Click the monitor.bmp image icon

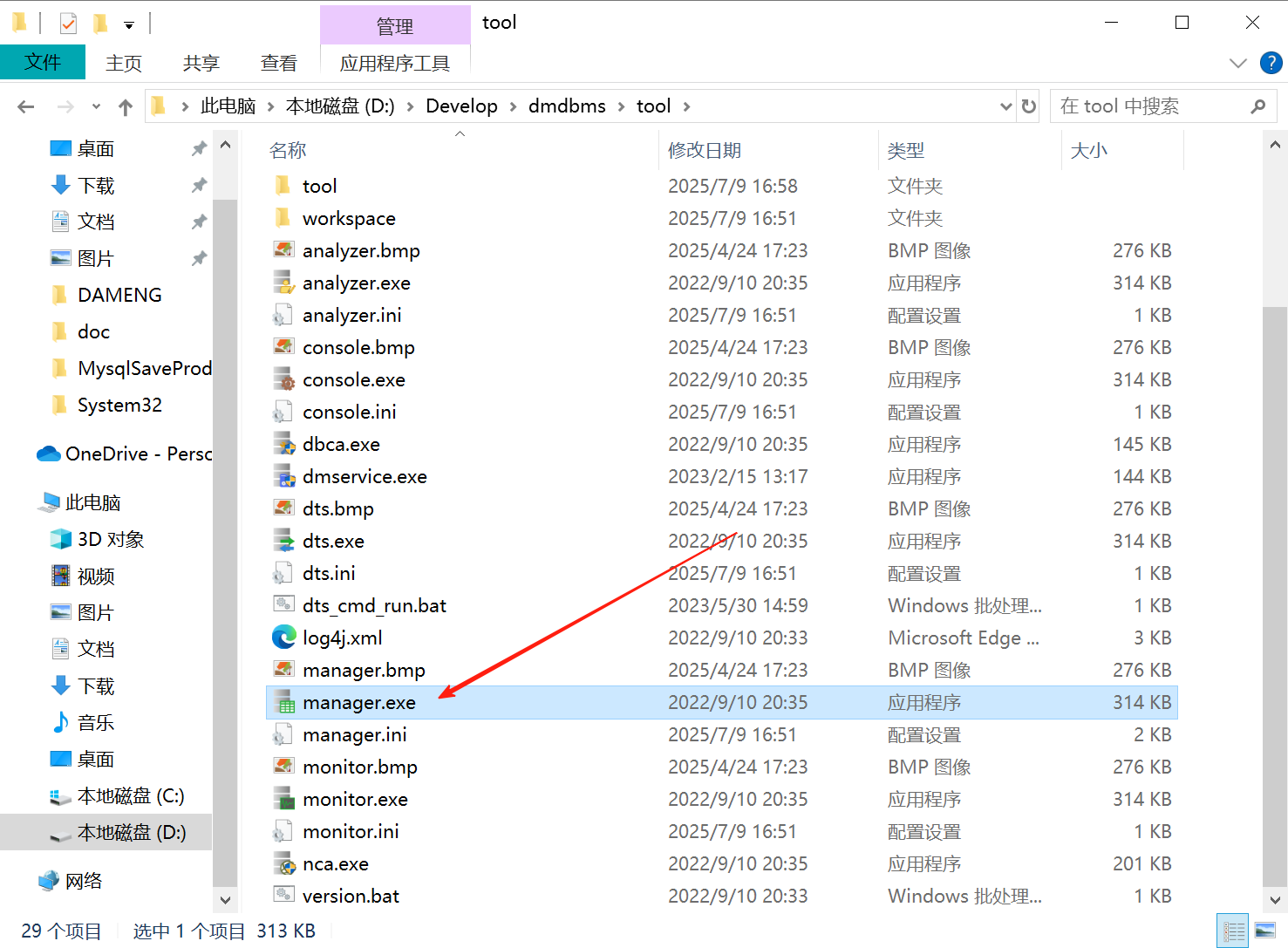(x=283, y=767)
